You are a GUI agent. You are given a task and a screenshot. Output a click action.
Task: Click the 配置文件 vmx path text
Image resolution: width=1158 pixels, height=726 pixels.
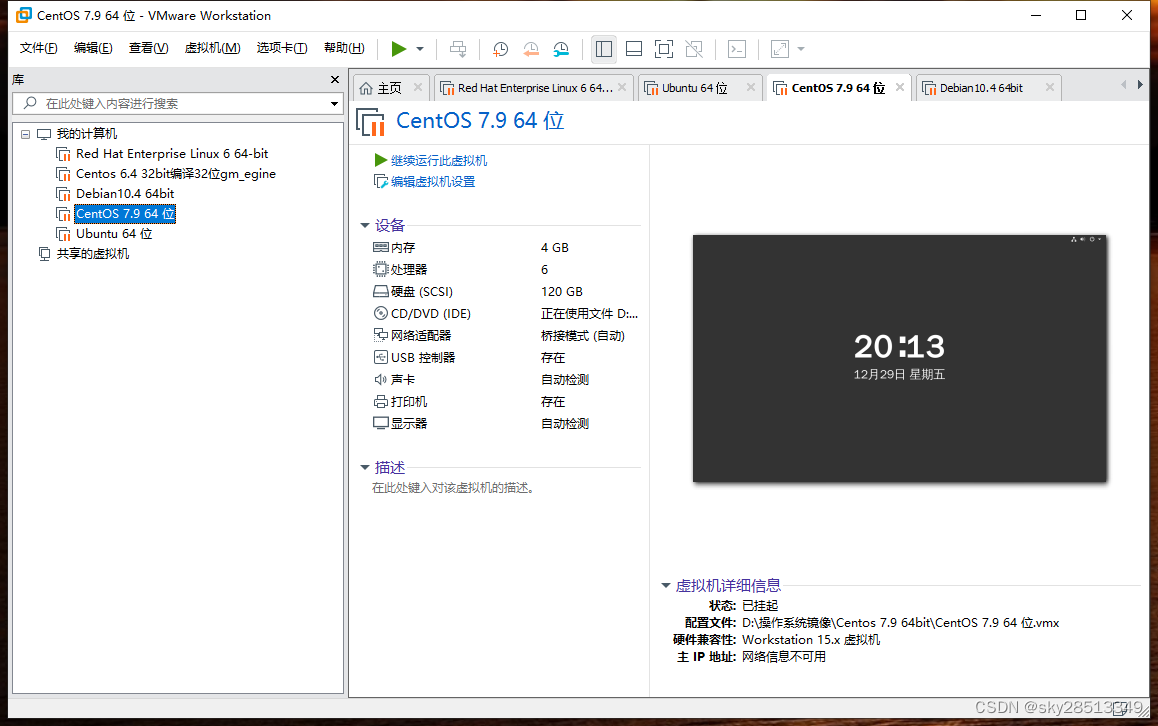900,623
